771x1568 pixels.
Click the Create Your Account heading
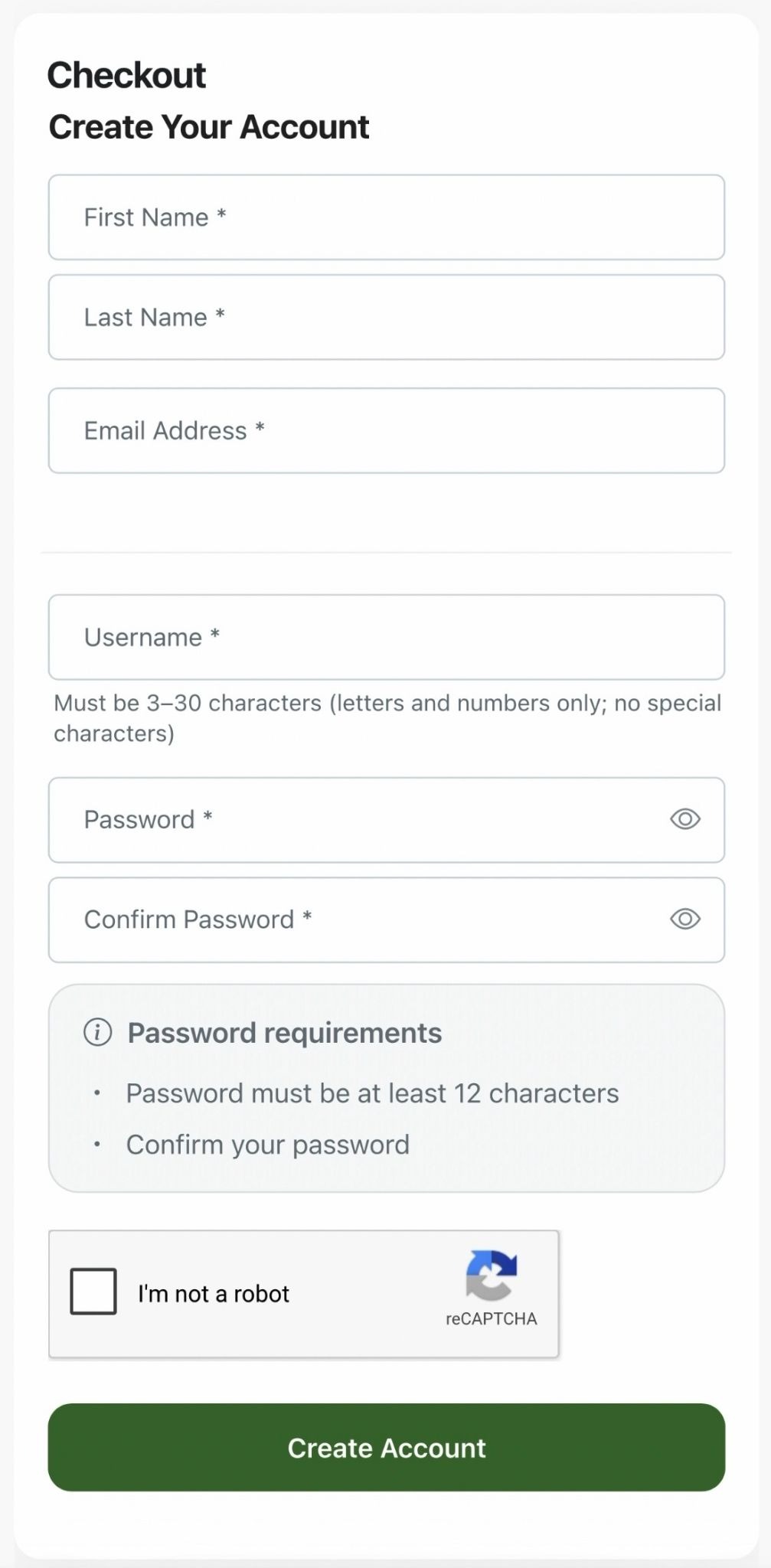point(209,127)
